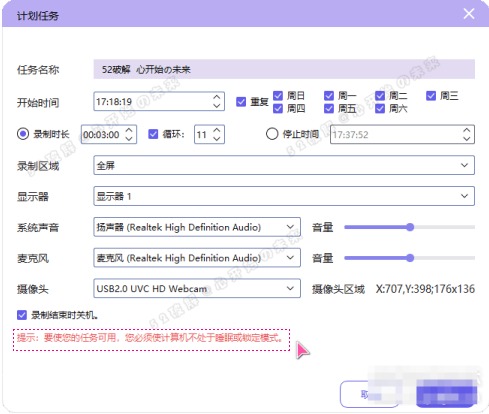Viewport: 489px width, 414px height.
Task: Close the 计划任务 dialog
Action: pyautogui.click(x=469, y=14)
